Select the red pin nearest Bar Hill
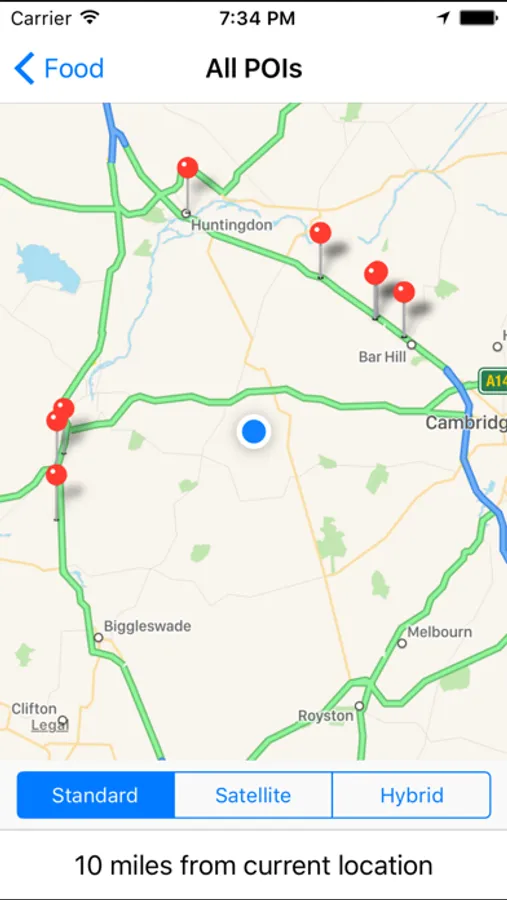 click(404, 292)
